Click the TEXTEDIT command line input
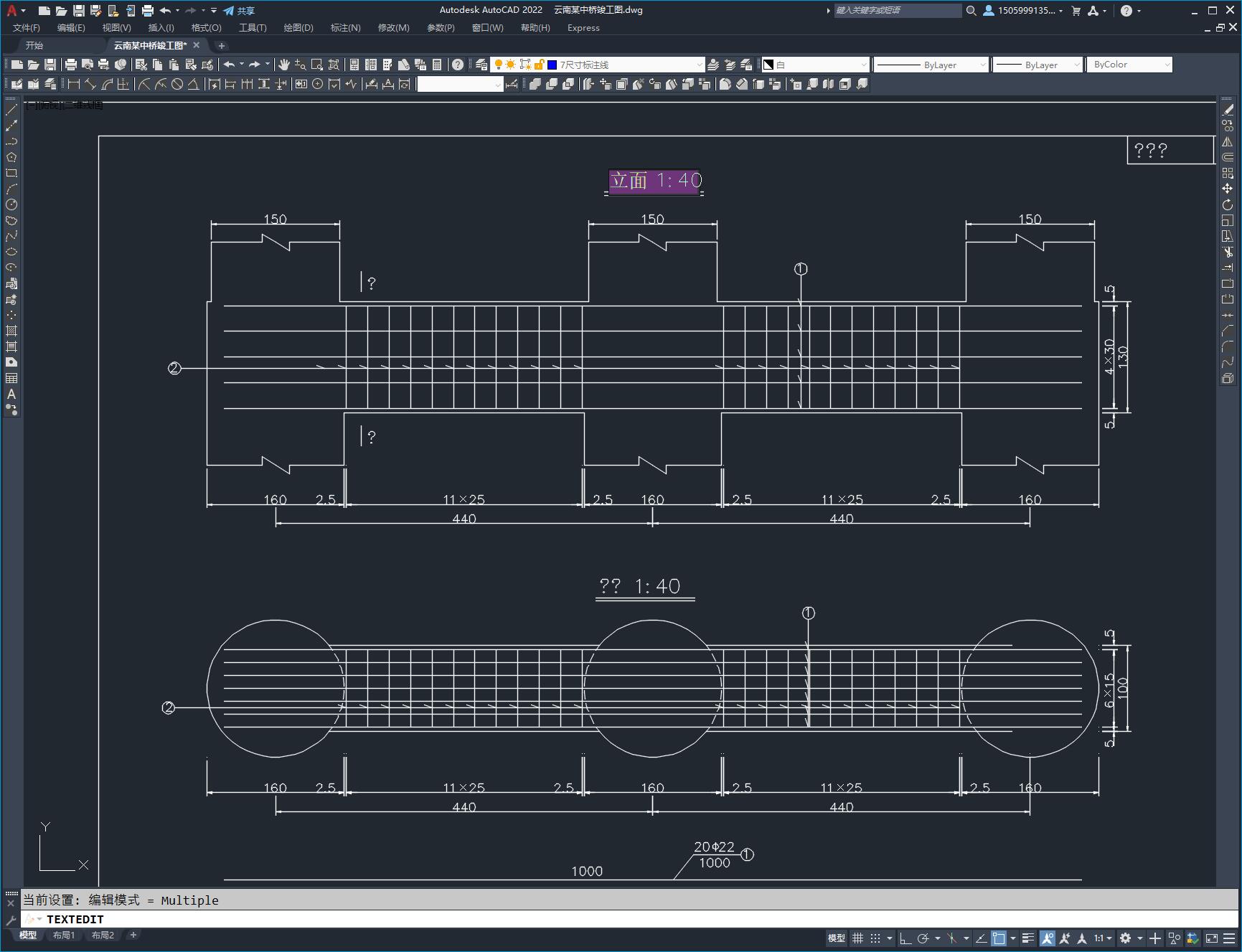The height and width of the screenshot is (952, 1242). coord(617,919)
